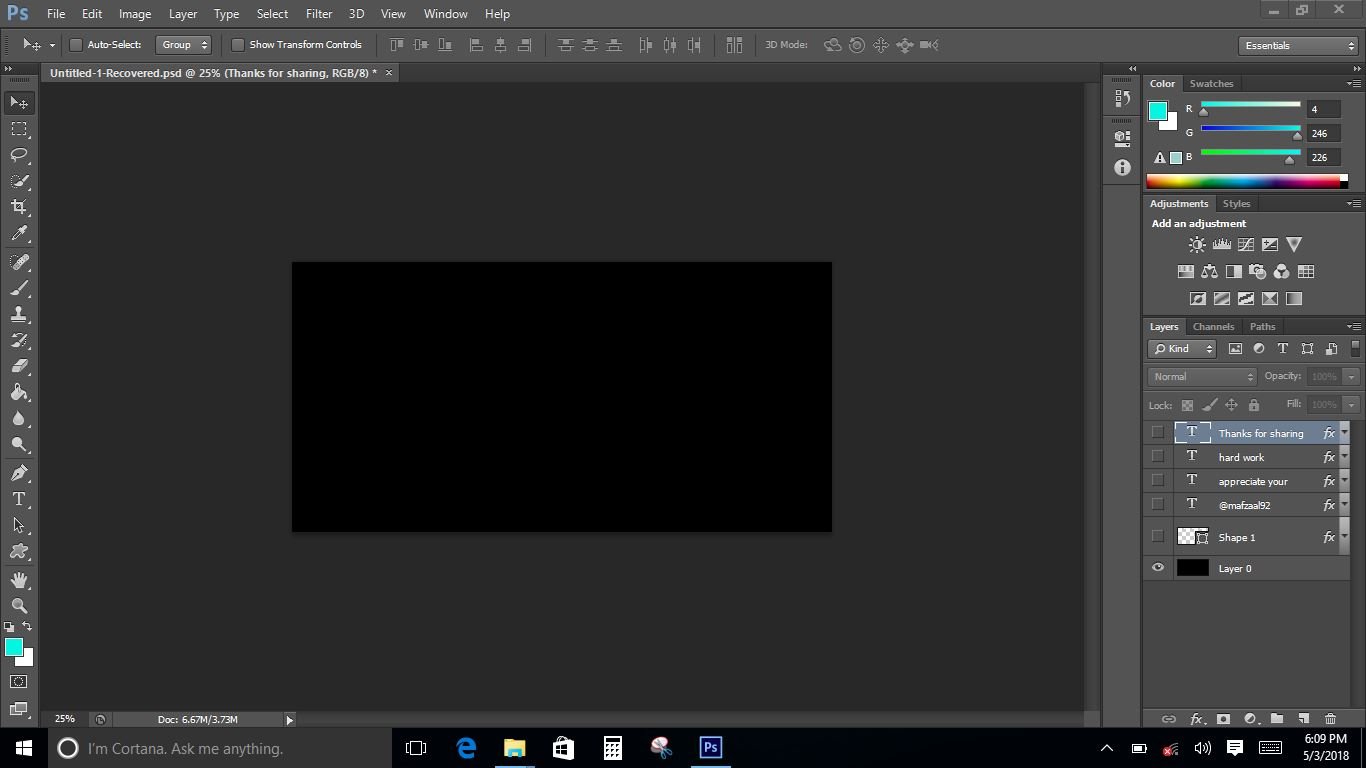Screen dimensions: 1366x768
Task: Click the G value input field
Action: [x=1322, y=133]
